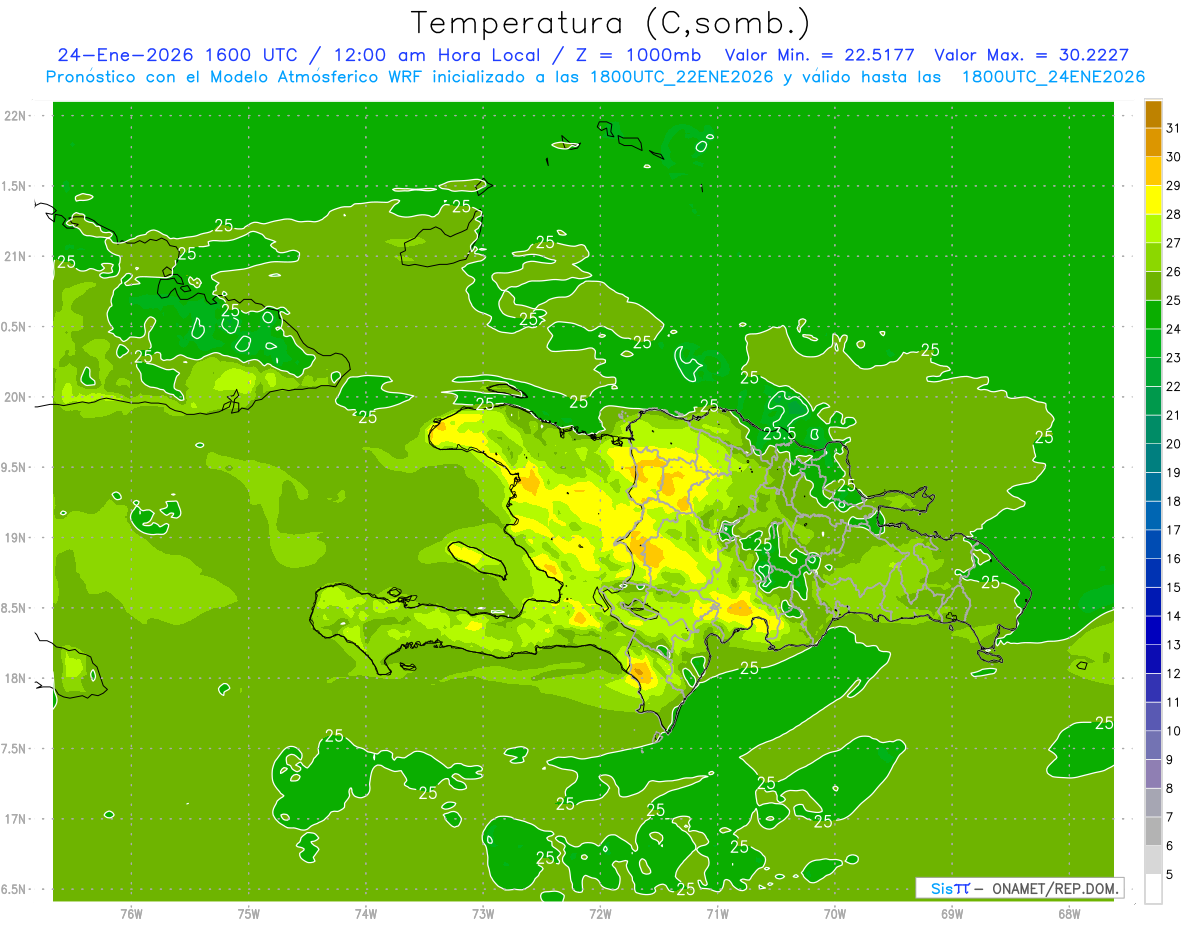This screenshot has width=1200, height=927.
Task: Click the yellow swatch between 28 and 29
Action: pyautogui.click(x=1153, y=200)
